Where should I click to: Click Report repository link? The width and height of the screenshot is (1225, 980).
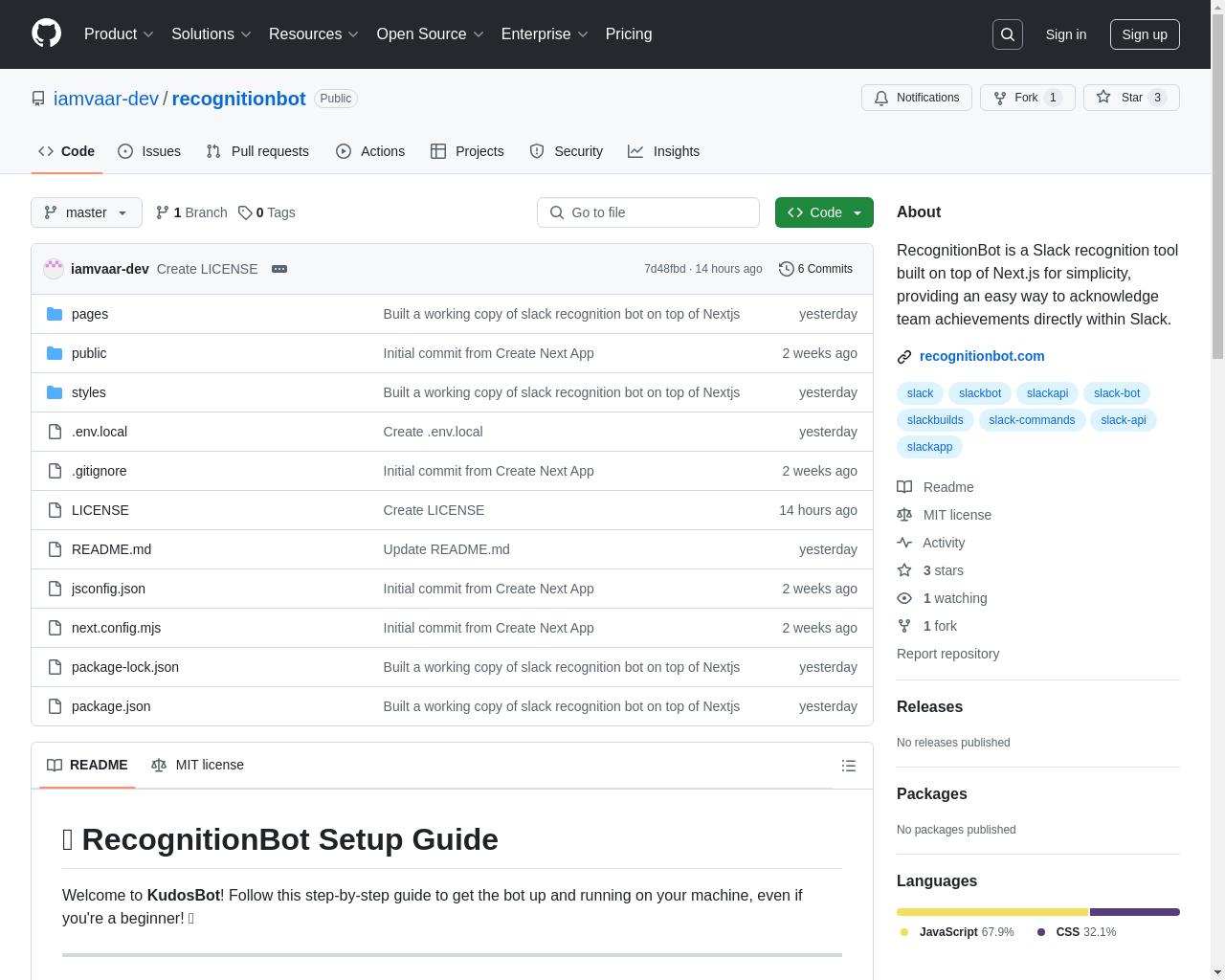[x=947, y=654]
